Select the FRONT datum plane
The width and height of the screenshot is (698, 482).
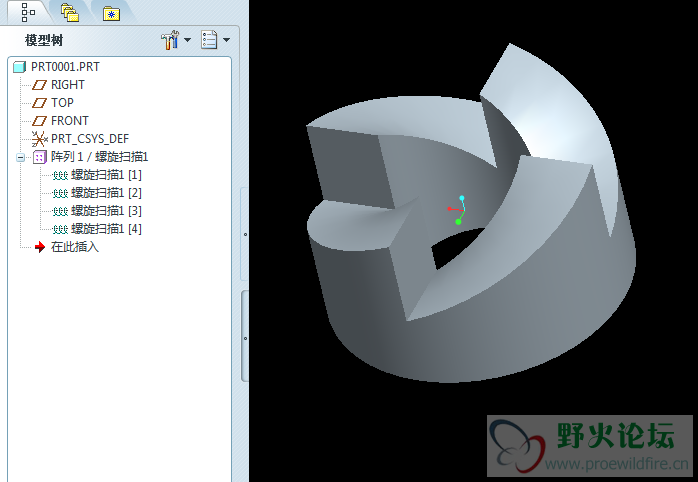click(69, 121)
